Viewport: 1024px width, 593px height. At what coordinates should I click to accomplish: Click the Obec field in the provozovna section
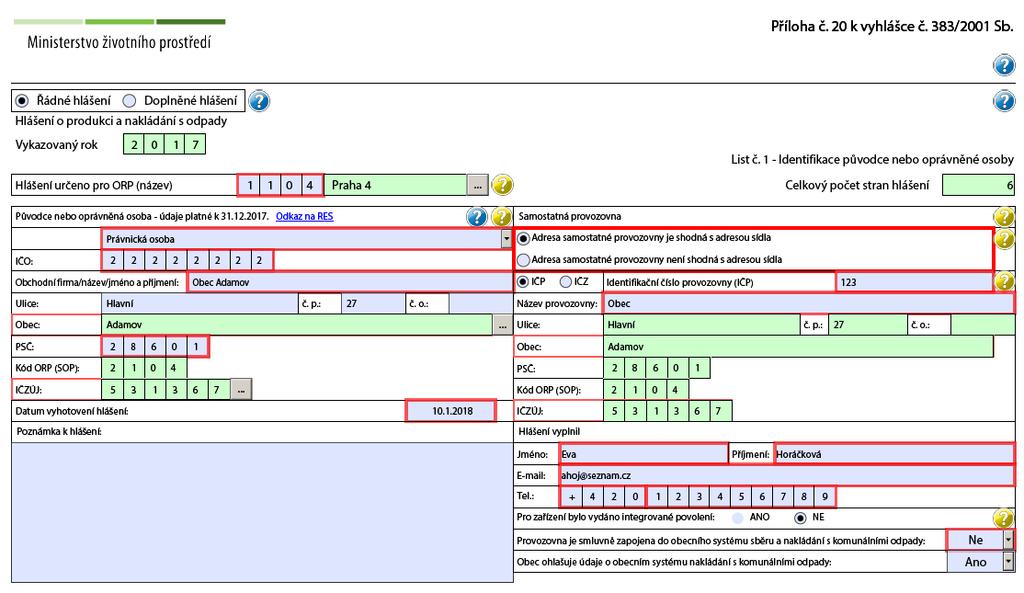tap(798, 347)
